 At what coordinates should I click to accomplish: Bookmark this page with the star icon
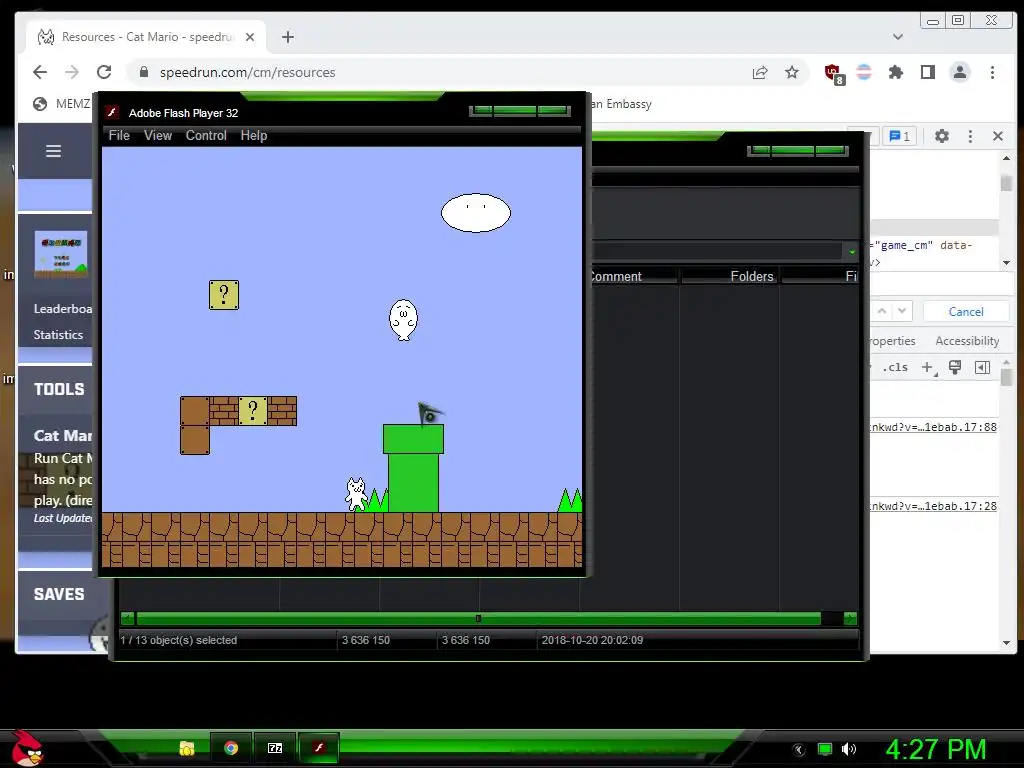(x=792, y=72)
